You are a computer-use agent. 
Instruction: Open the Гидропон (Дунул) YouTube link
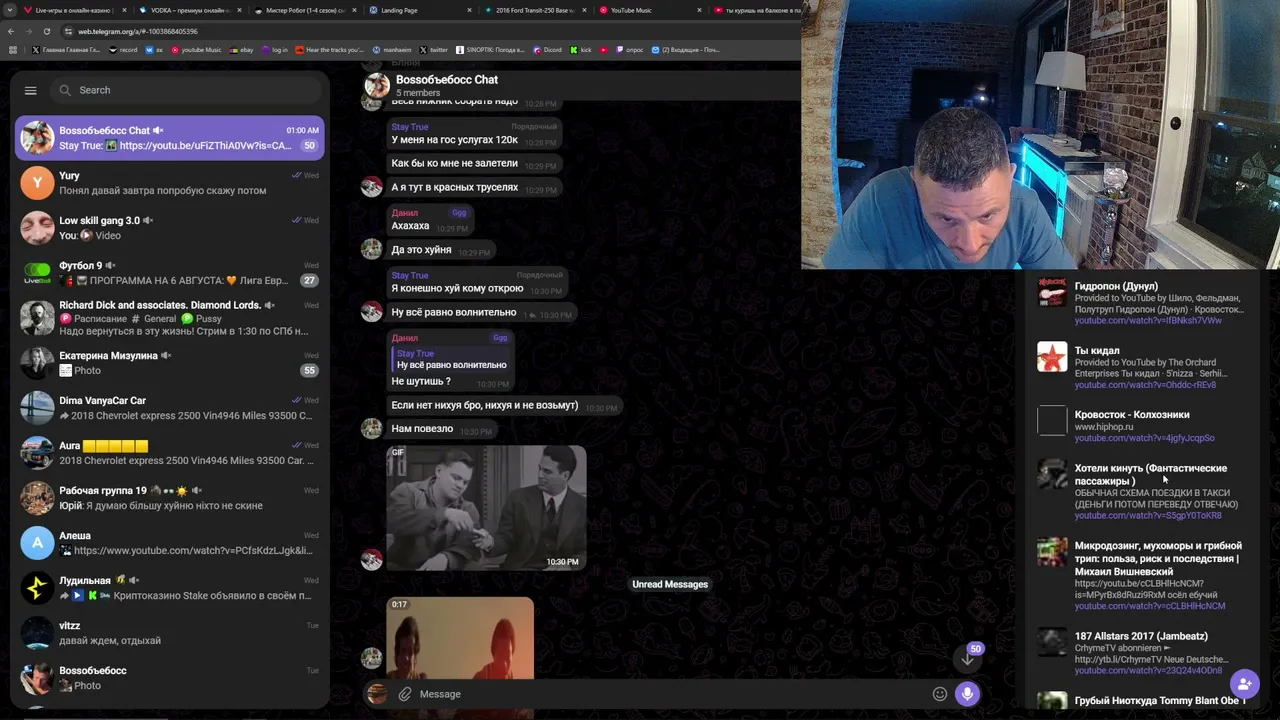(x=1148, y=321)
